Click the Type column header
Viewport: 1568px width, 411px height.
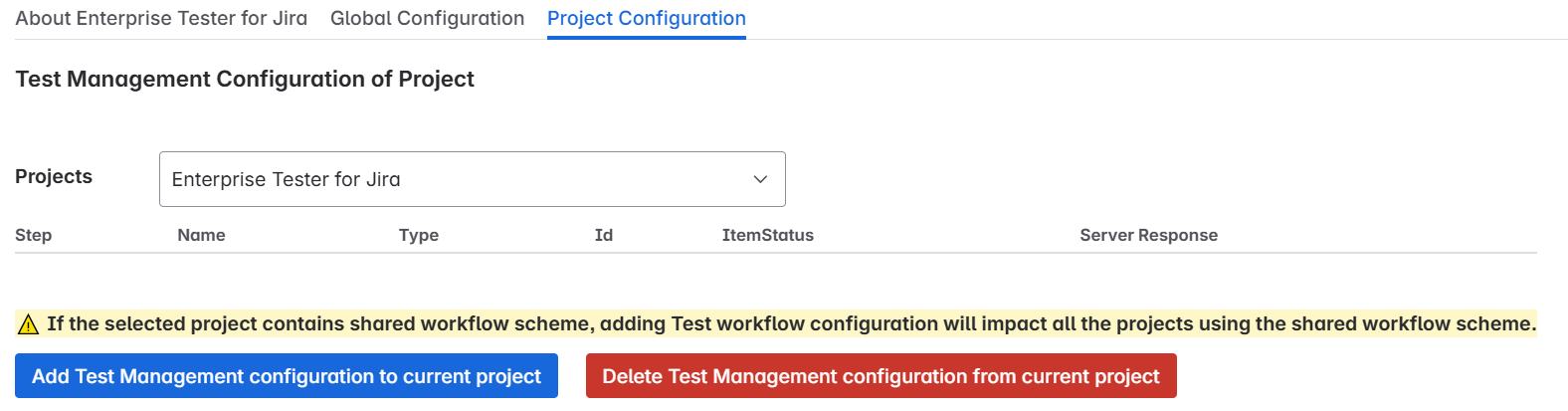[x=419, y=235]
